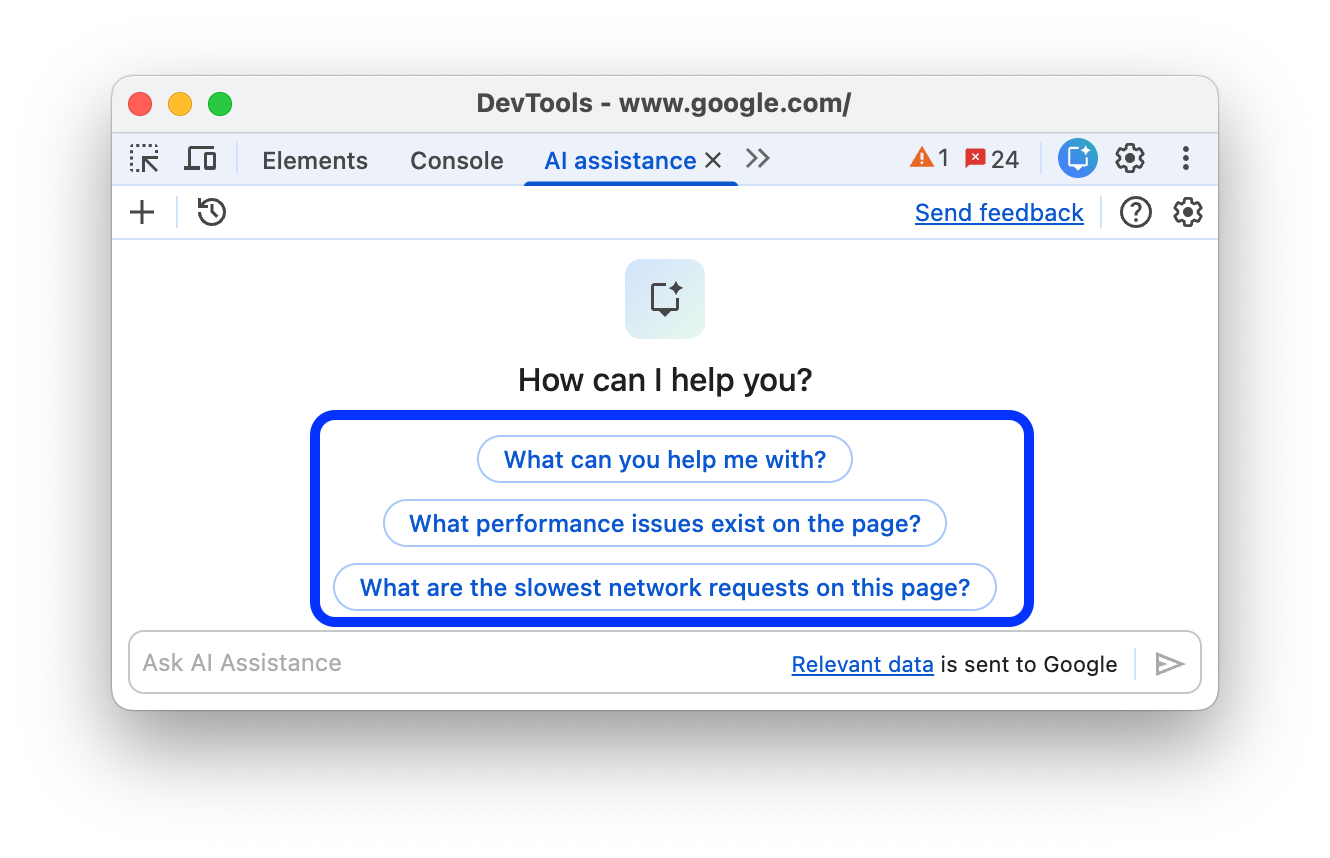Click the Ask AI Assistance input field
The height and width of the screenshot is (858, 1330).
(450, 663)
